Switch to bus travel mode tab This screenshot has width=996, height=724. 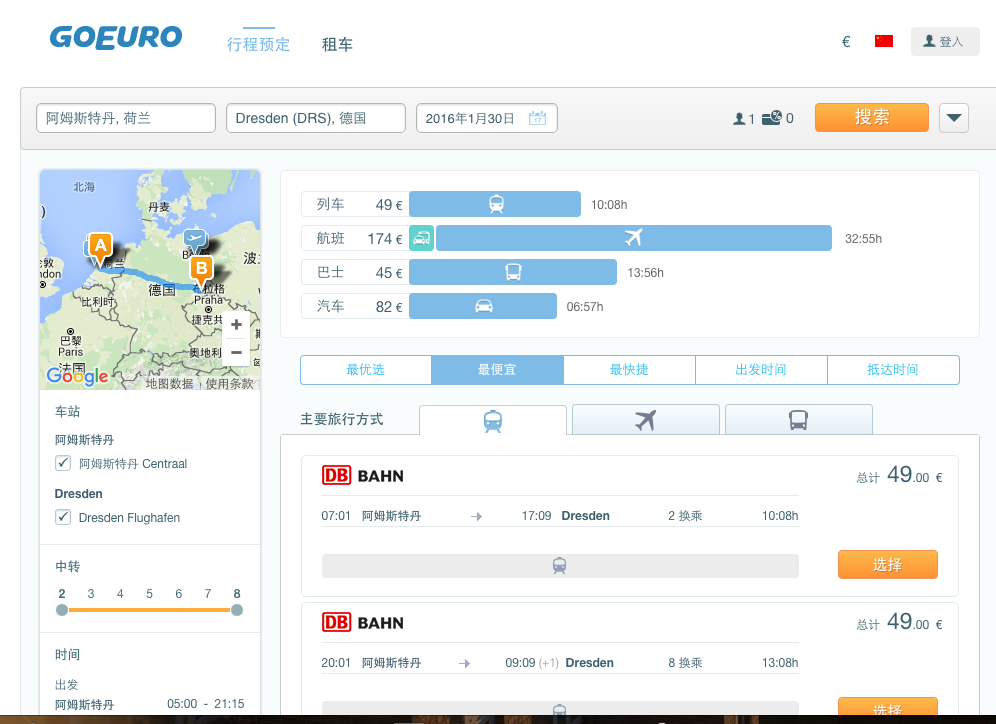click(x=798, y=420)
